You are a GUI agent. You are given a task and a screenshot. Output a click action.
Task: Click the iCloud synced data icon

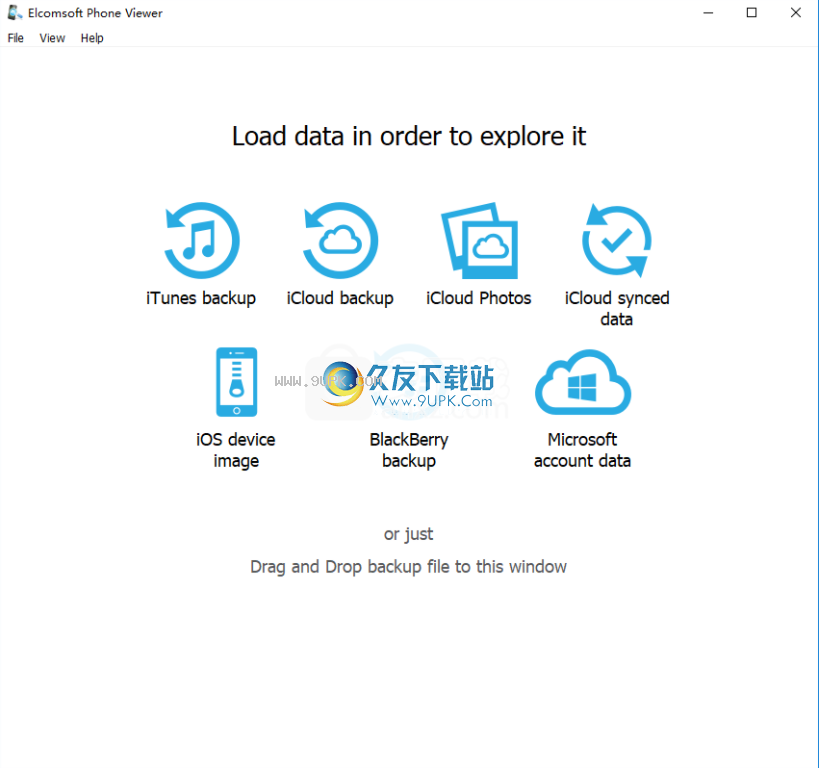pyautogui.click(x=617, y=240)
